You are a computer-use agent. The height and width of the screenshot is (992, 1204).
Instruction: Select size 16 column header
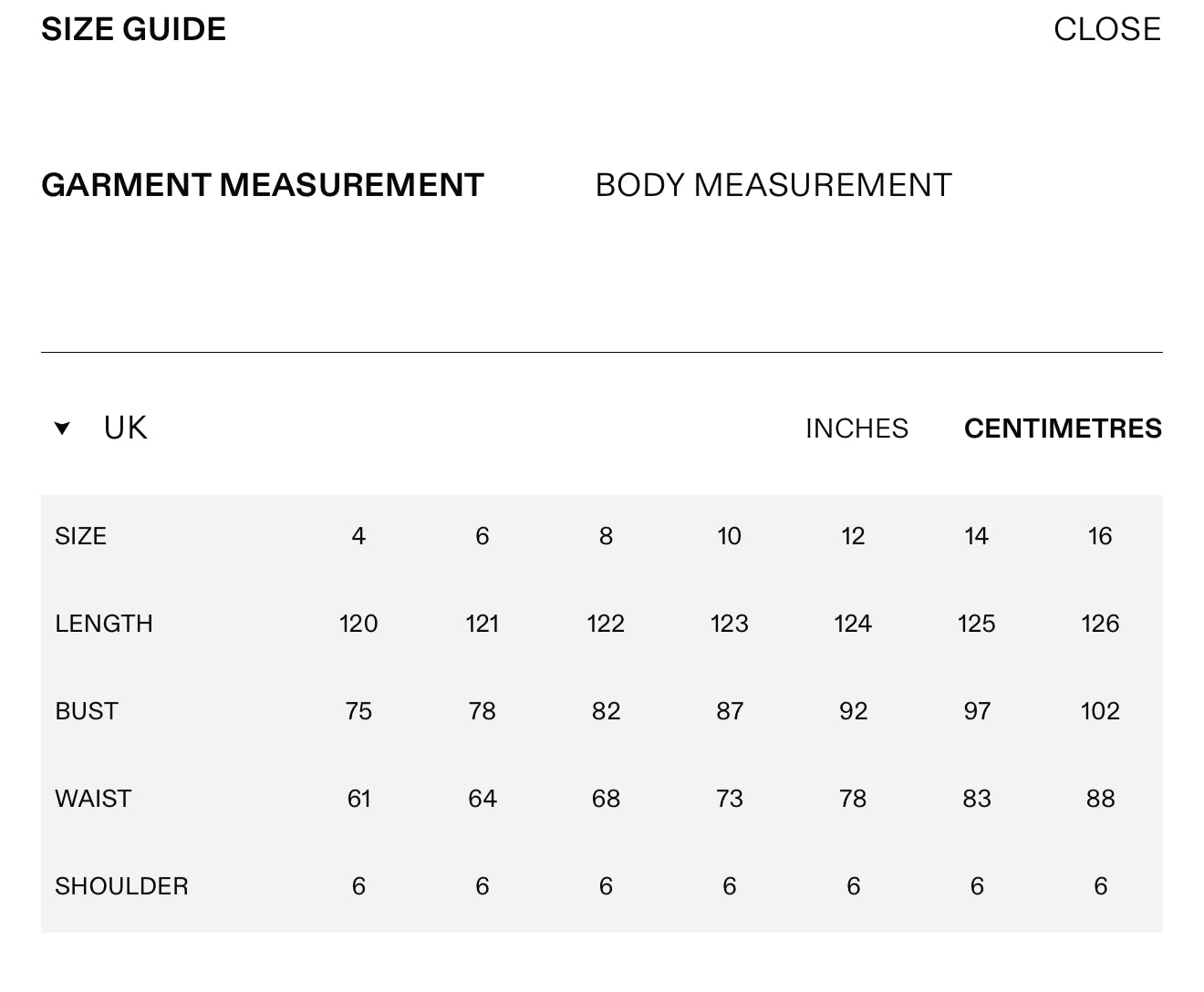(1100, 536)
